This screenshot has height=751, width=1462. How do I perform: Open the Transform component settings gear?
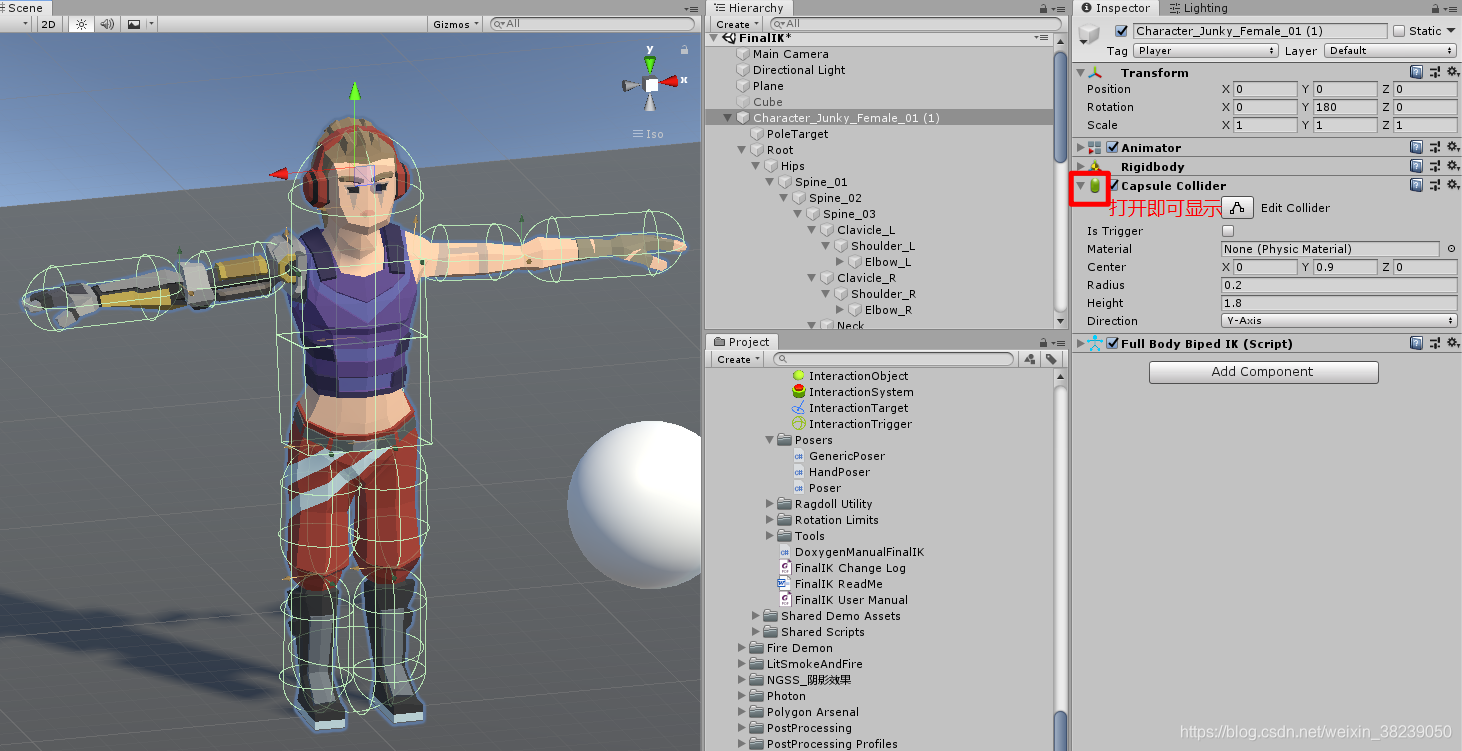coord(1453,71)
